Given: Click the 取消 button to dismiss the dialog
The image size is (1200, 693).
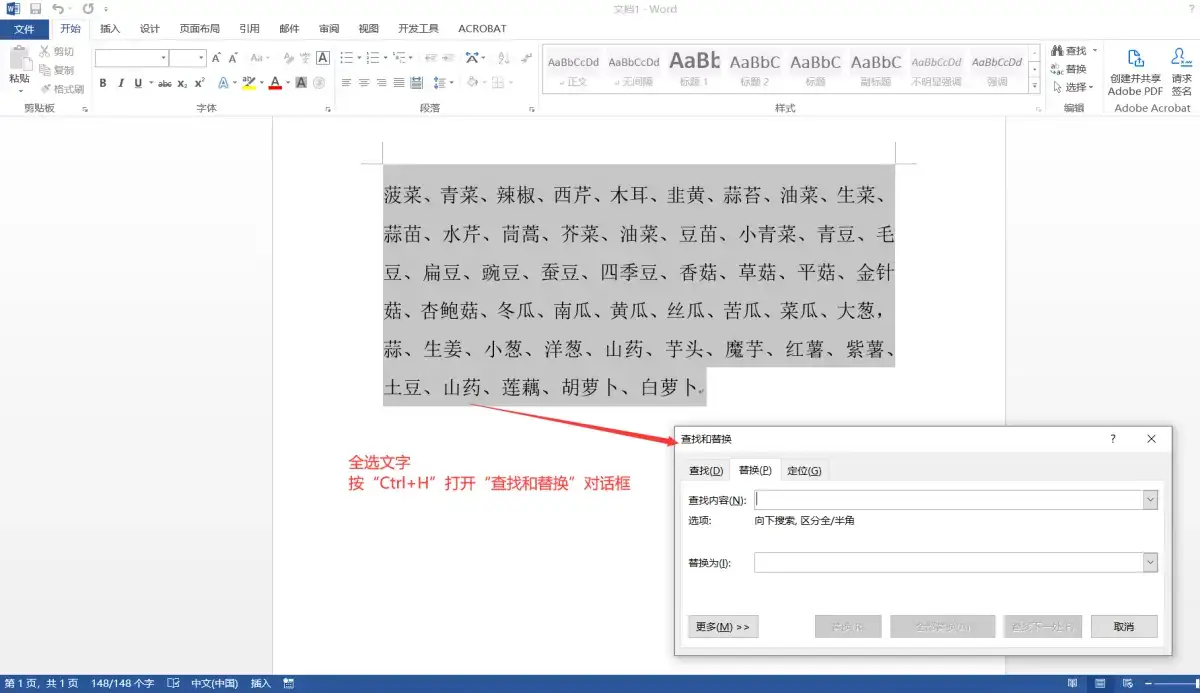Looking at the screenshot, I should 1125,626.
